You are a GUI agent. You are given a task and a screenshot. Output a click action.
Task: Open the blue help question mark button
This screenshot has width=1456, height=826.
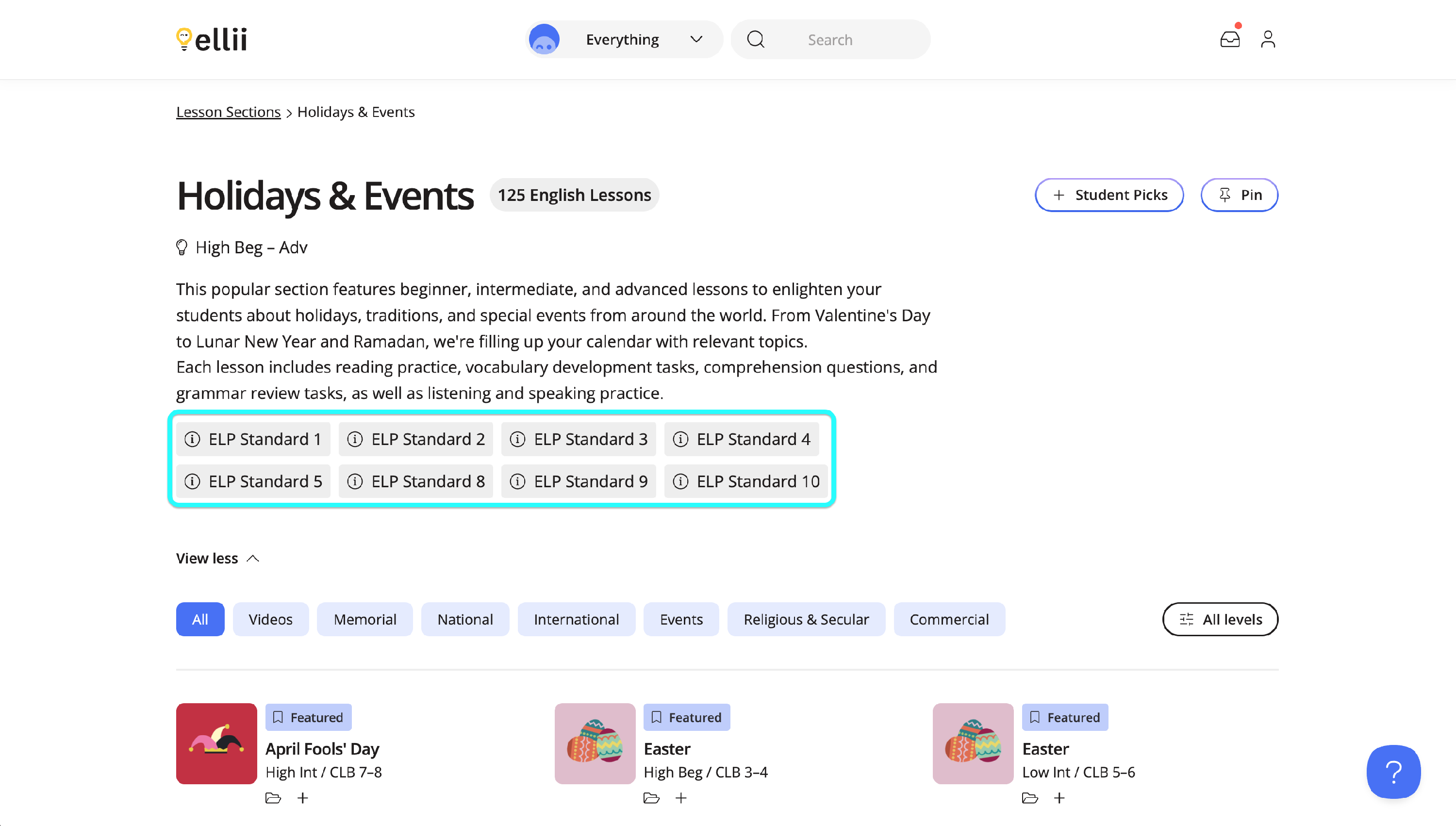tap(1393, 772)
